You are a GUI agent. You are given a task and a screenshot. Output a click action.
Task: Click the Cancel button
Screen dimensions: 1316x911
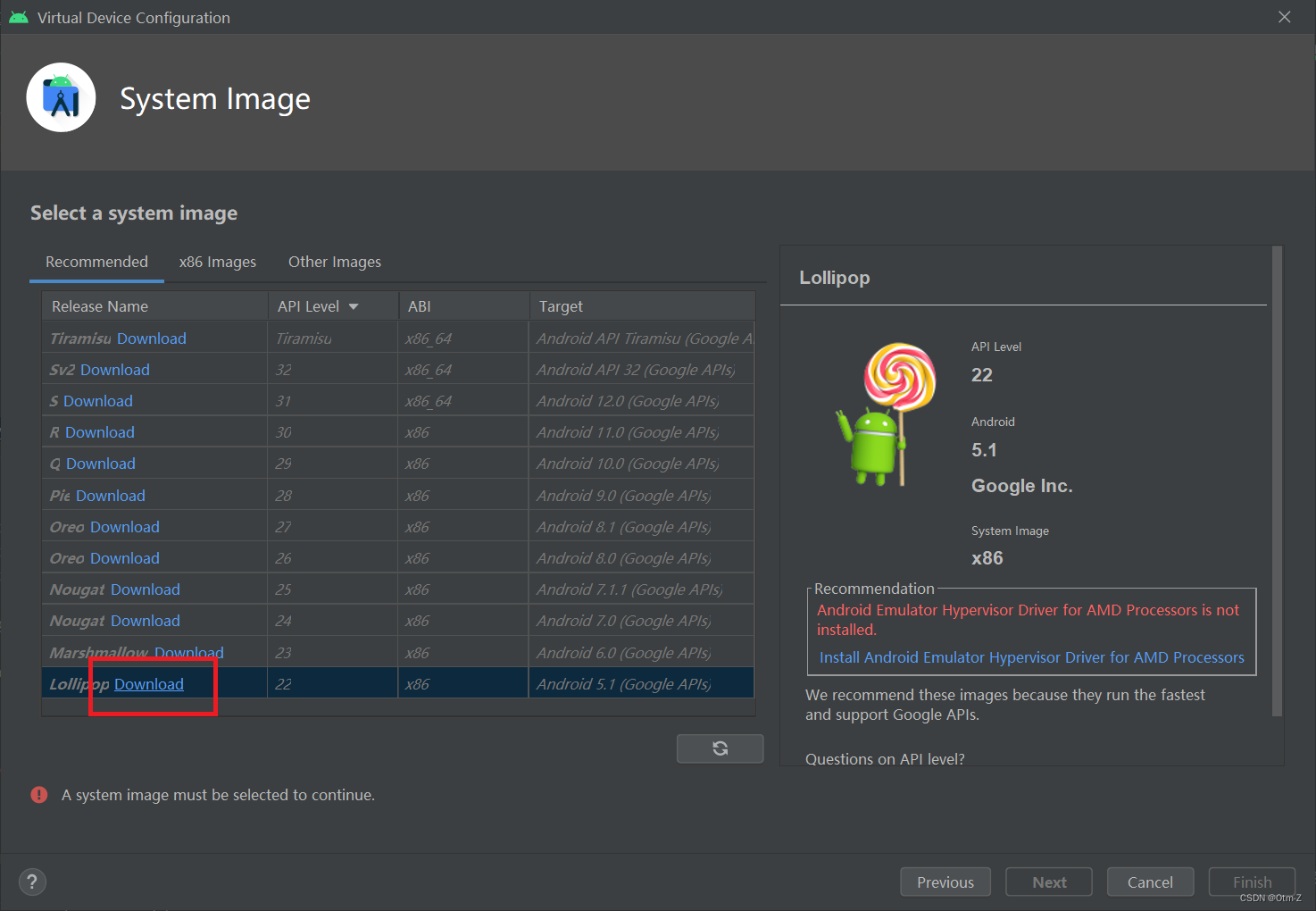(1150, 882)
